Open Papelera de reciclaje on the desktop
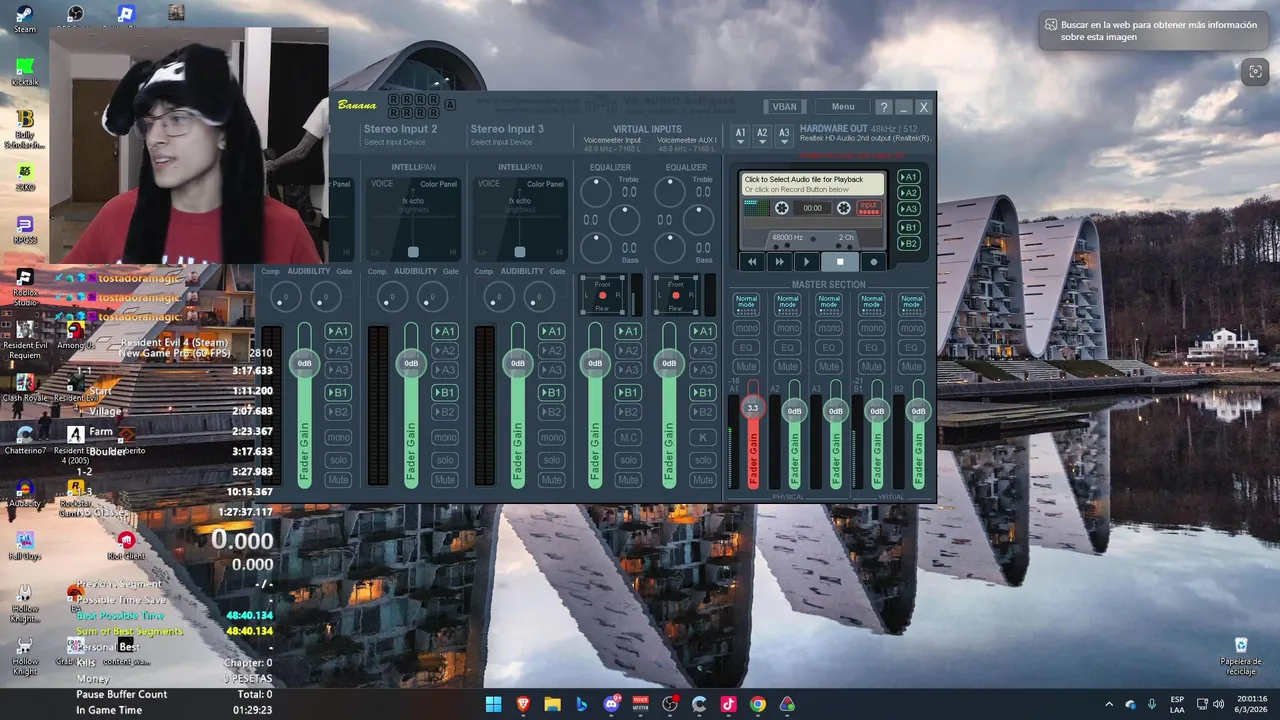 pos(1241,654)
